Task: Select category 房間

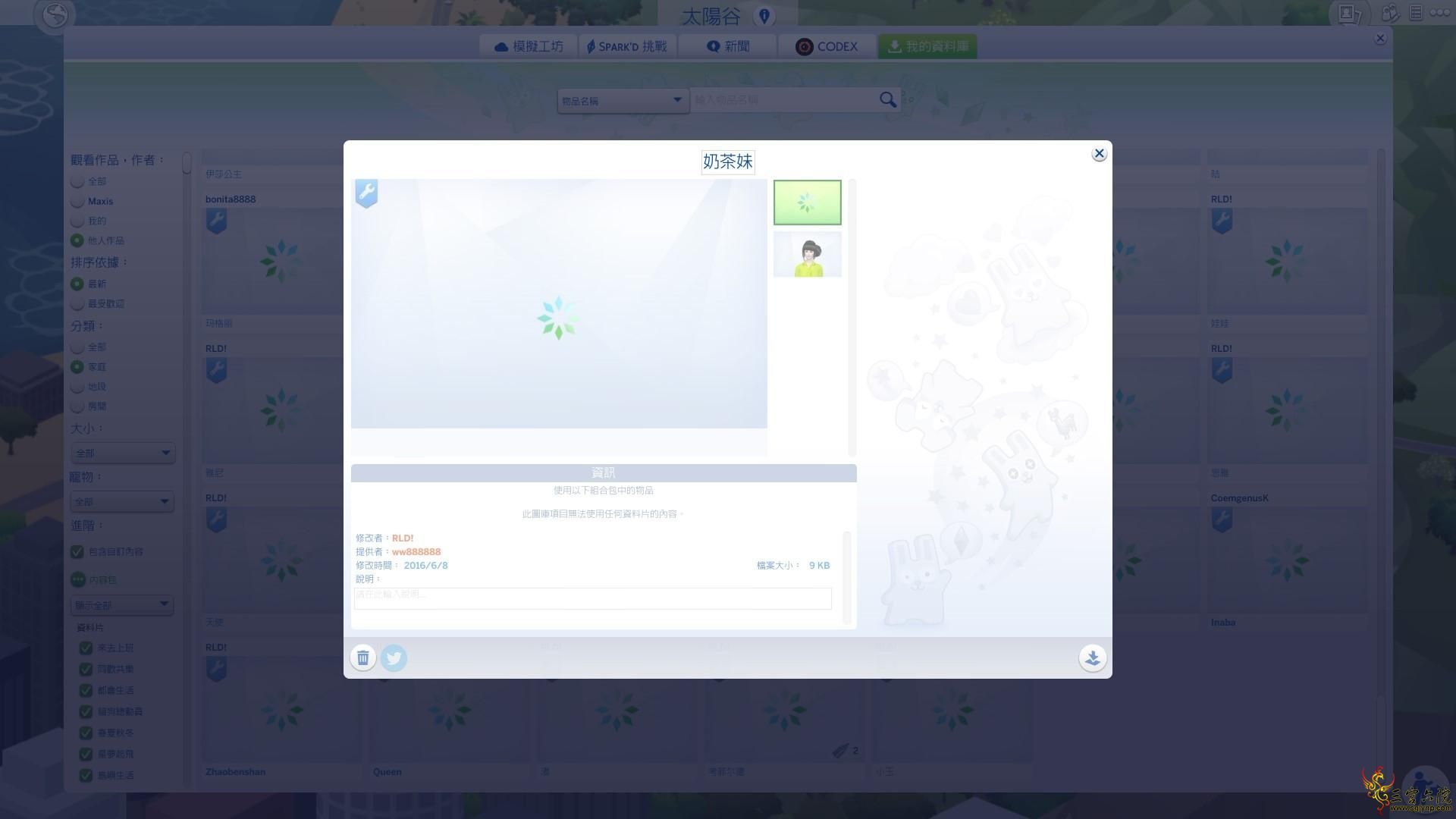Action: (77, 406)
